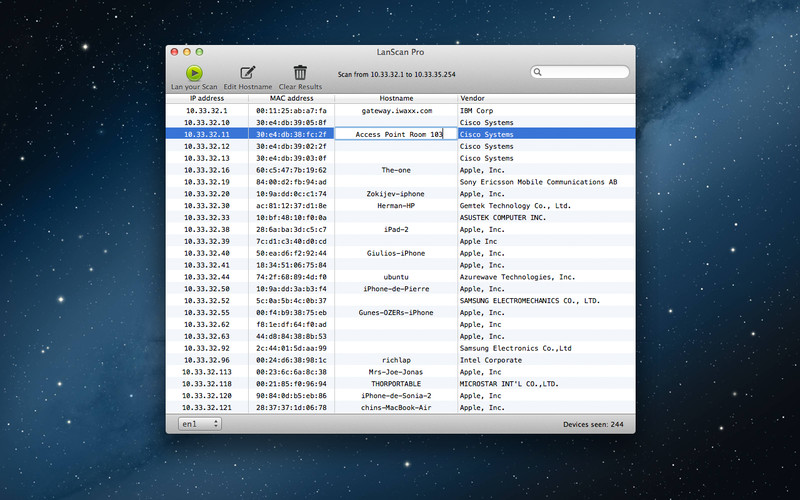The width and height of the screenshot is (800, 500).
Task: Click vendor Intel Corporate
Action: [491, 360]
